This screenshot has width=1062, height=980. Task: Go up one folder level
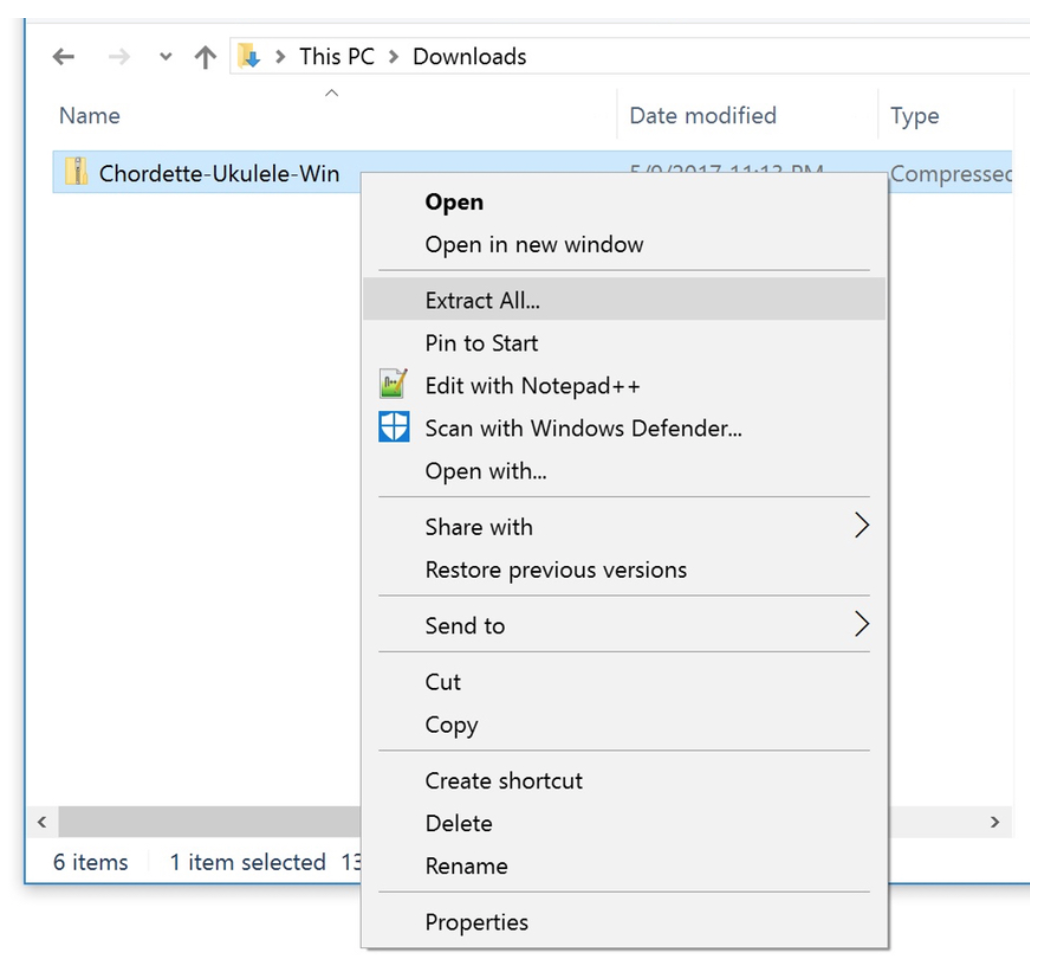pyautogui.click(x=206, y=57)
